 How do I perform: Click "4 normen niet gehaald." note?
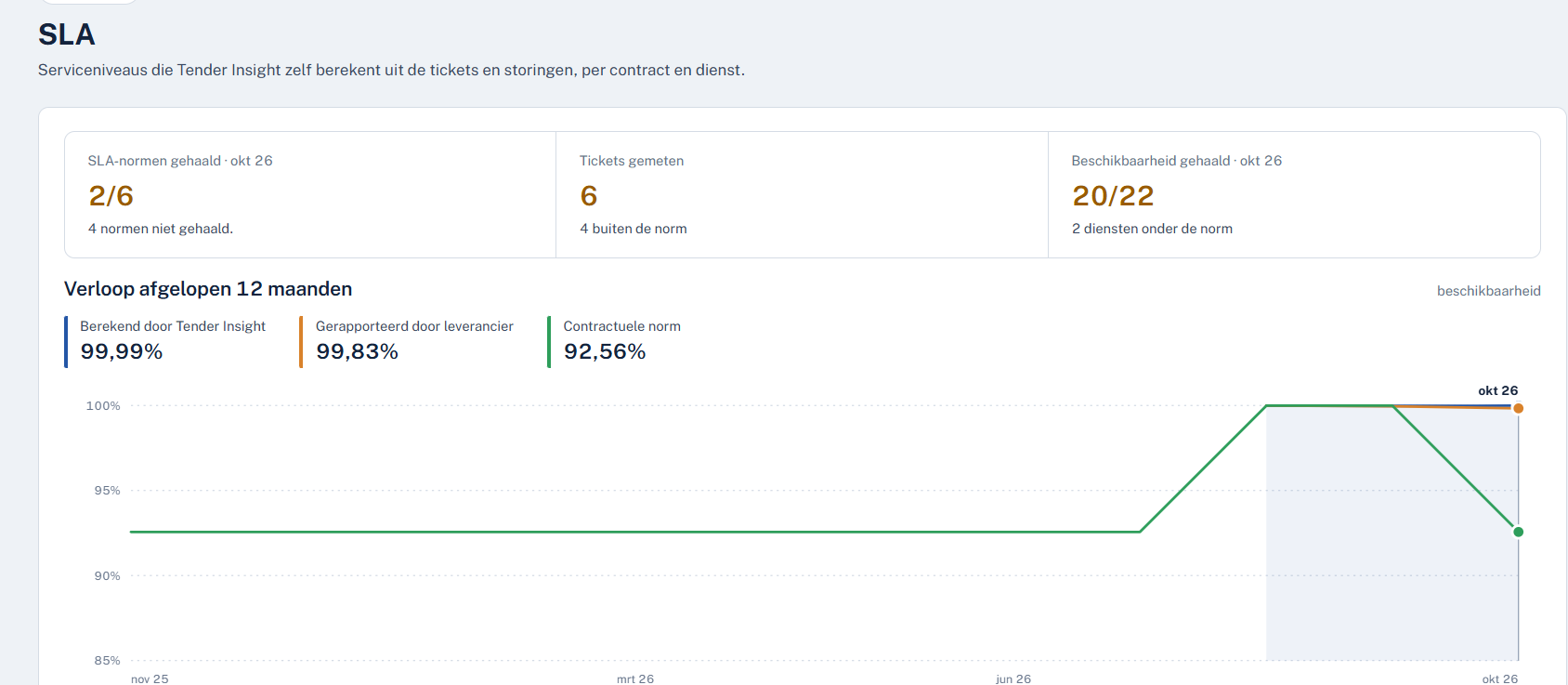[161, 229]
